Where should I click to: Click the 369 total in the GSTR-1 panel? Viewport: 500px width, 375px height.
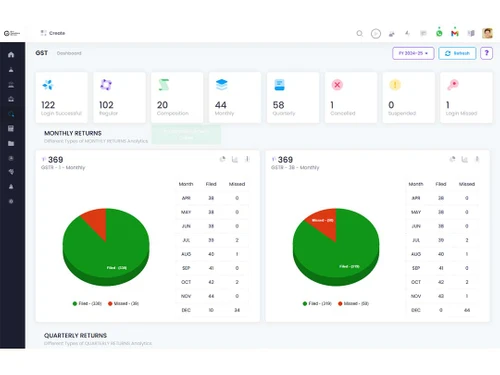click(x=55, y=160)
